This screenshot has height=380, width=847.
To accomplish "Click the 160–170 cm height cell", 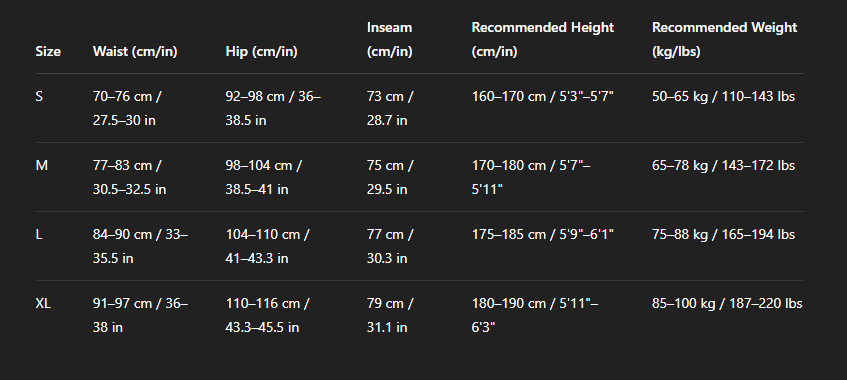I will click(x=543, y=97).
